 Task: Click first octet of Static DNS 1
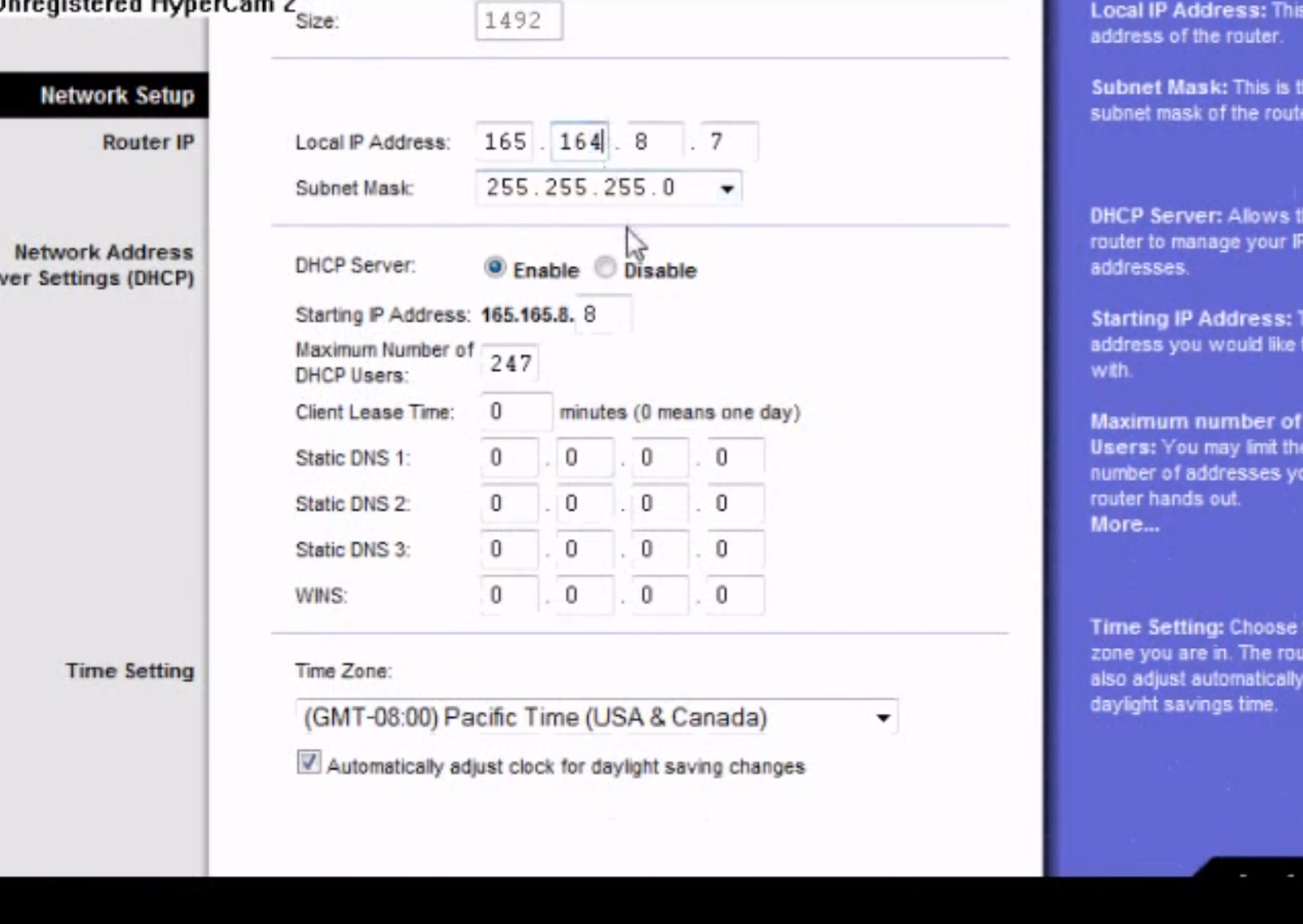(509, 458)
